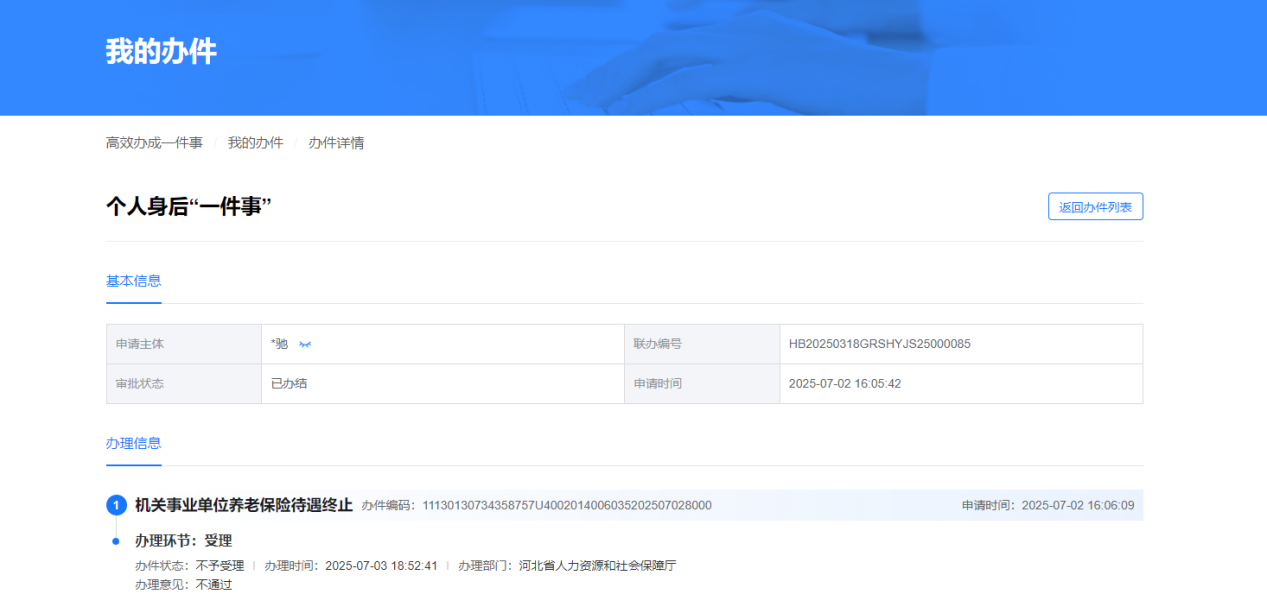Screen dimensions: 1267x613
Task: Click the 办件编码 number in step header
Action: point(566,505)
